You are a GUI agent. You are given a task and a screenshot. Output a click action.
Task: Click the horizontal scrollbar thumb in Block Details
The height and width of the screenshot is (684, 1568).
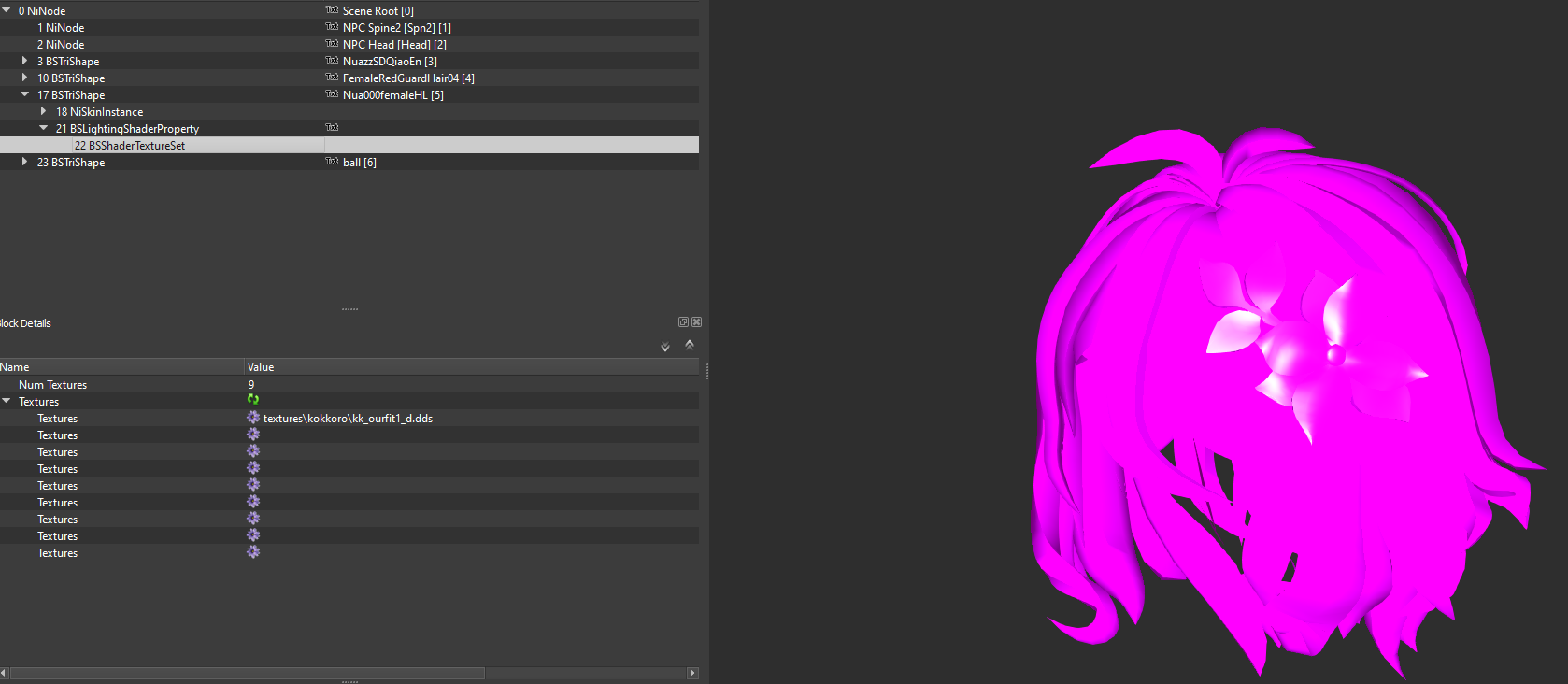[247, 673]
